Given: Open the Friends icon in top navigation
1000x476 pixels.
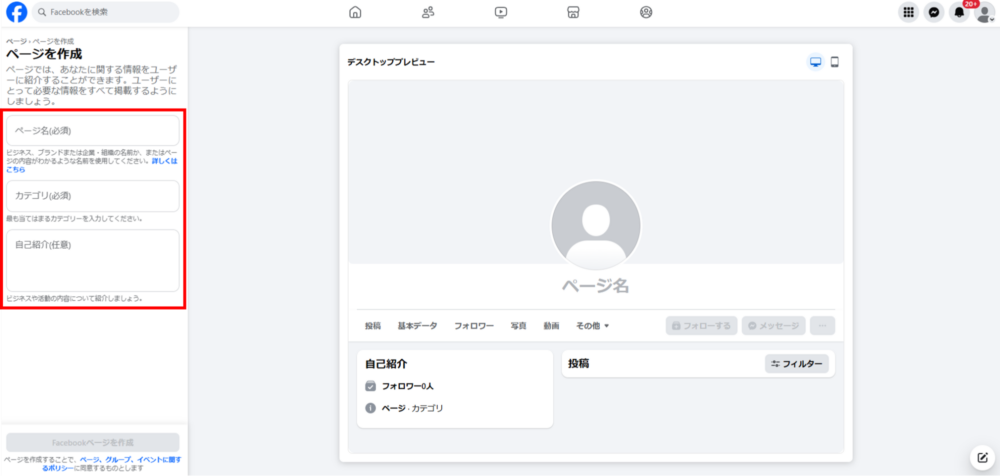Looking at the screenshot, I should click(428, 13).
